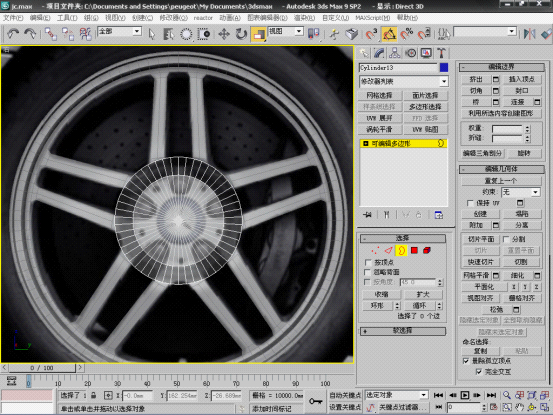Activate the Rotate tool

[241, 34]
